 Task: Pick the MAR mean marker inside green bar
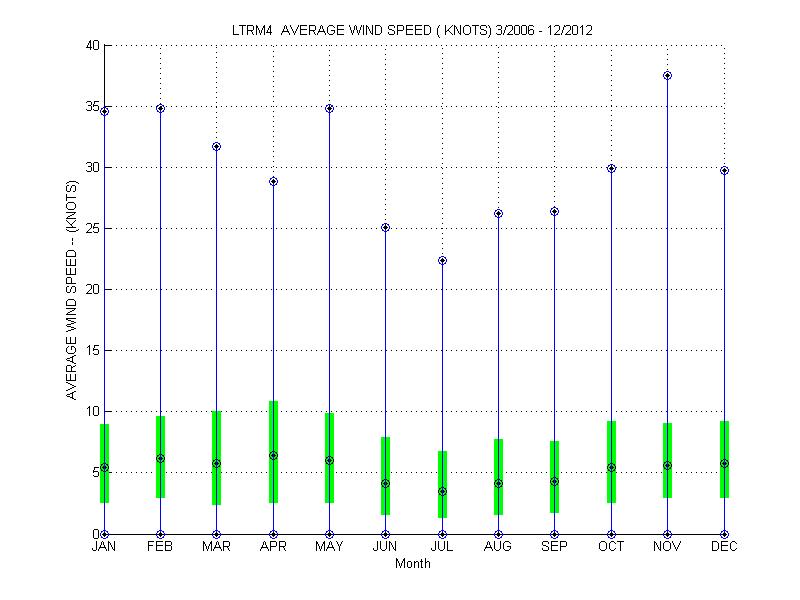point(216,463)
